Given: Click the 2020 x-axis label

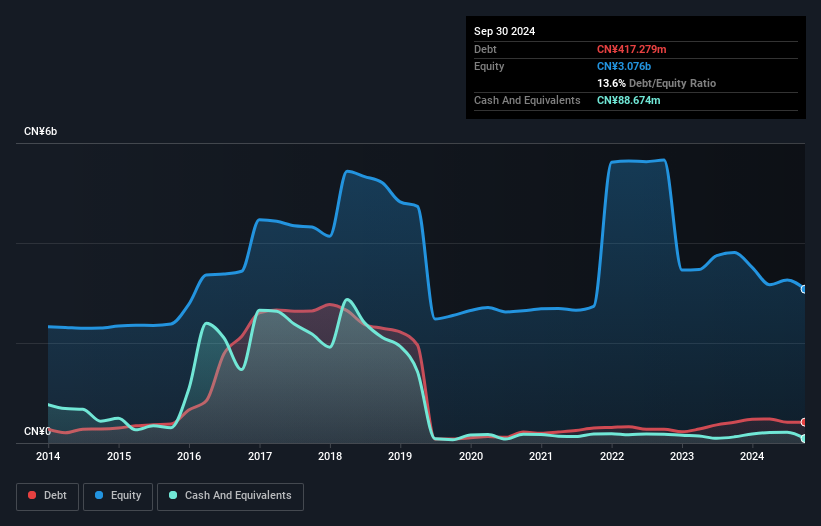Looking at the screenshot, I should pyautogui.click(x=471, y=456).
